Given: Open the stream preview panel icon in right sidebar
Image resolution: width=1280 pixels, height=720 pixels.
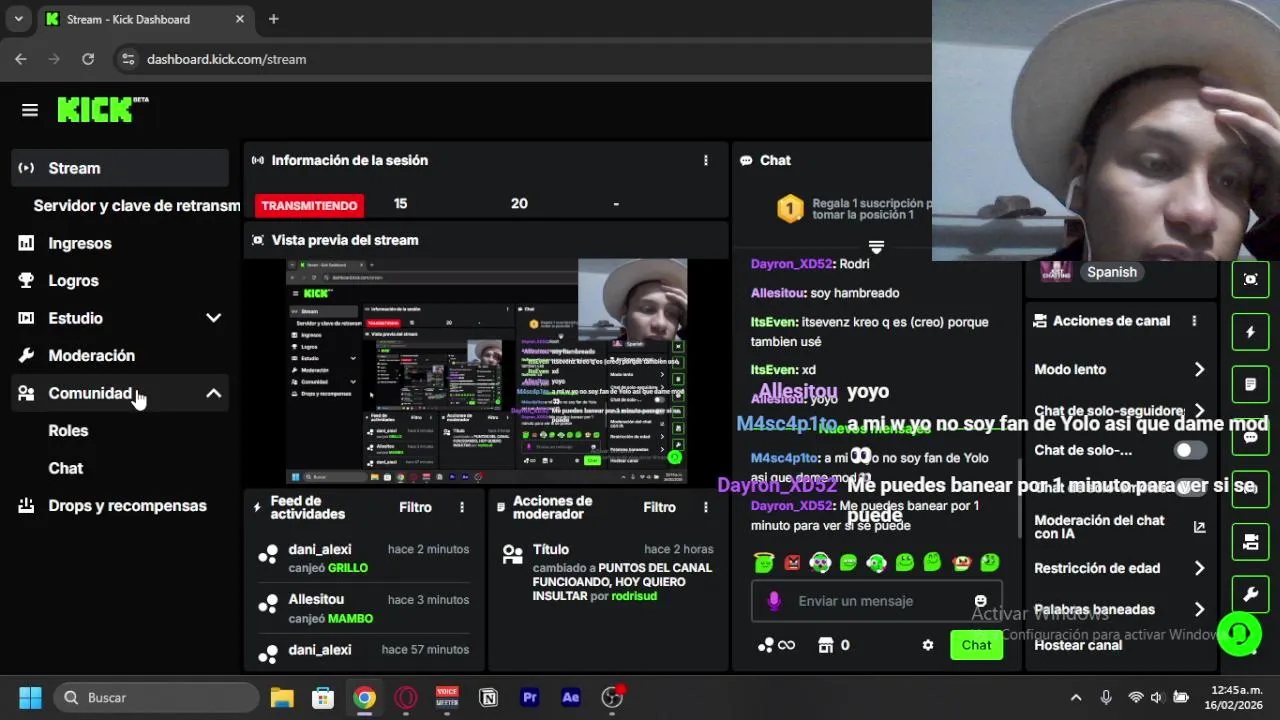Looking at the screenshot, I should tap(1250, 280).
